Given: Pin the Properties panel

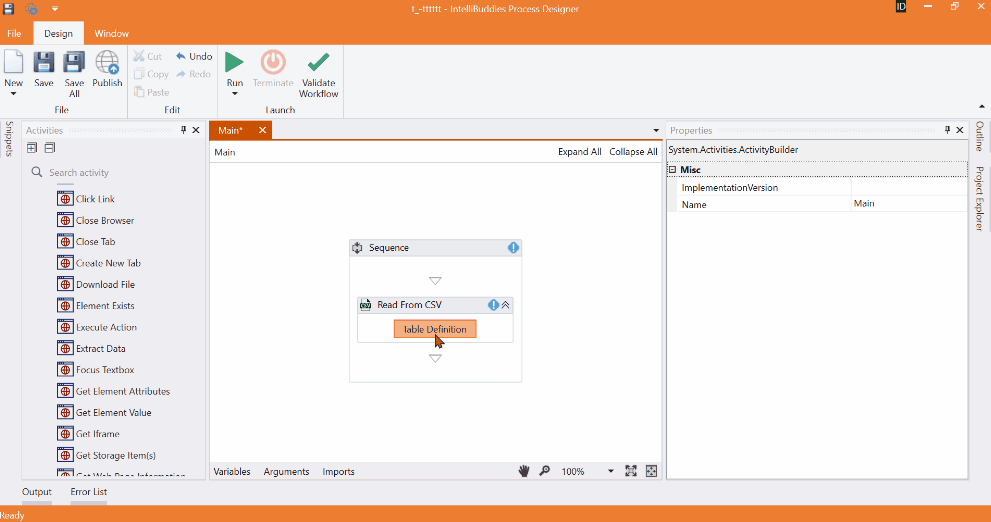Looking at the screenshot, I should tap(947, 130).
